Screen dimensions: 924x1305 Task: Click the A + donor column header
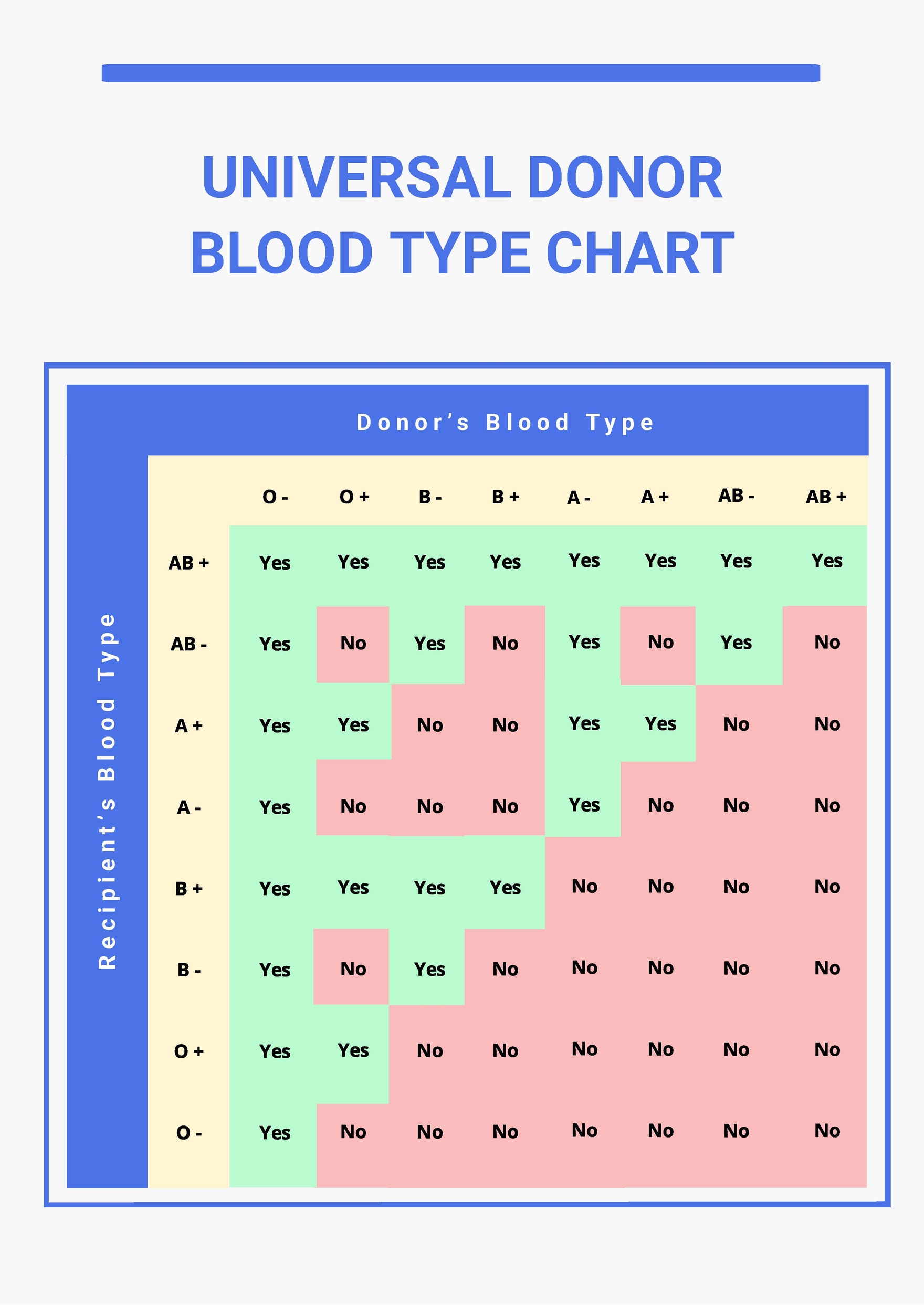(654, 497)
